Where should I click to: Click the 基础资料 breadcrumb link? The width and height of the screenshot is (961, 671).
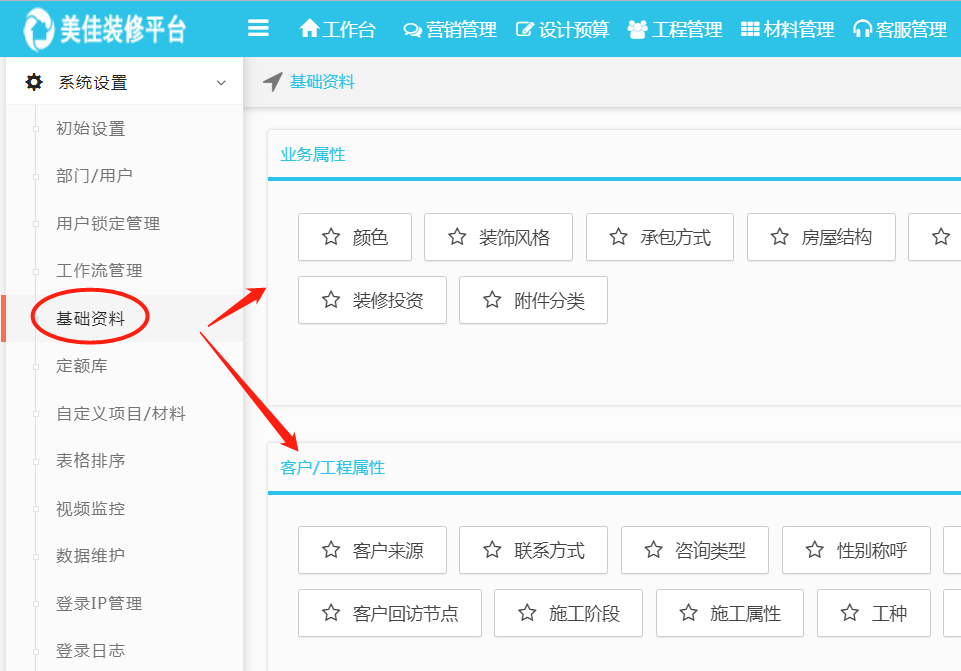[322, 82]
